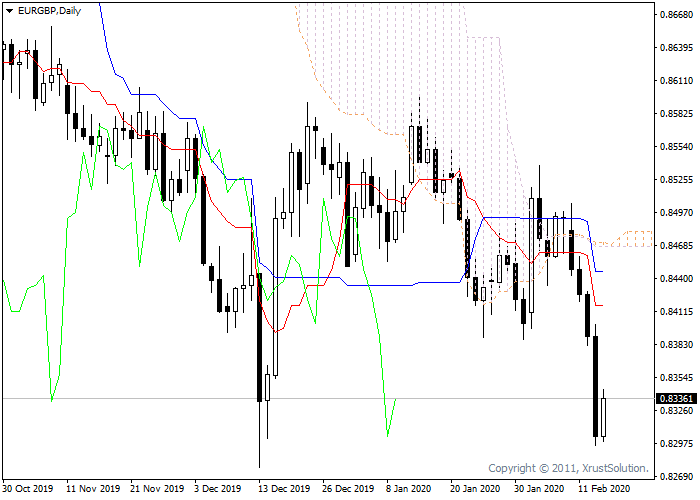The width and height of the screenshot is (700, 500).
Task: Click the 0.85540 price axis label
Action: (677, 147)
